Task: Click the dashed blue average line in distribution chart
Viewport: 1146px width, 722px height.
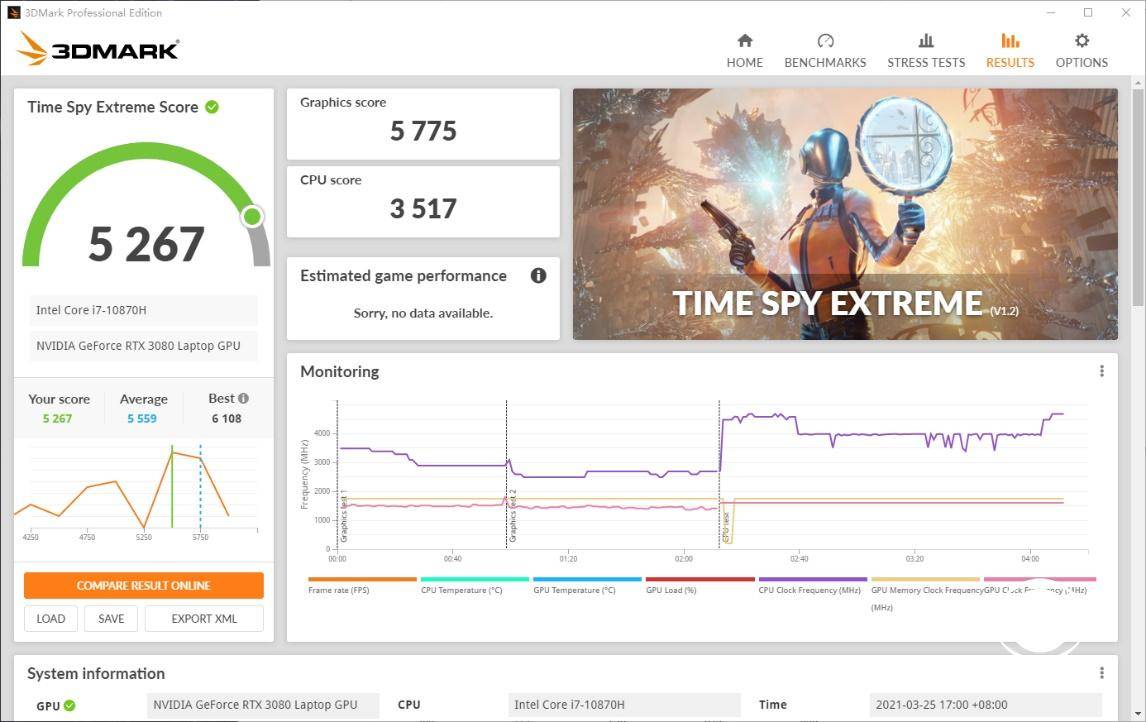Action: [x=200, y=486]
